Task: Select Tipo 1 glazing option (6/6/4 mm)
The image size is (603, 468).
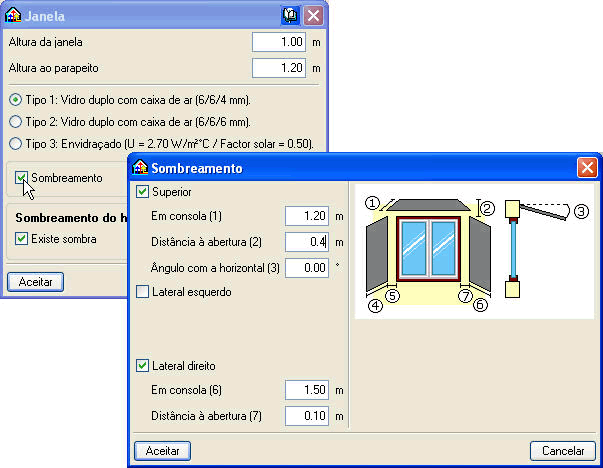Action: [x=15, y=100]
